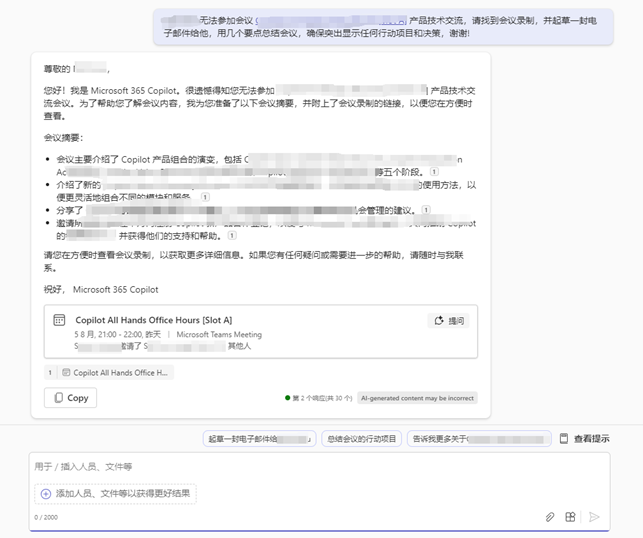Click the 5 8 月, 21:00 - 22:00 time text

click(x=118, y=335)
